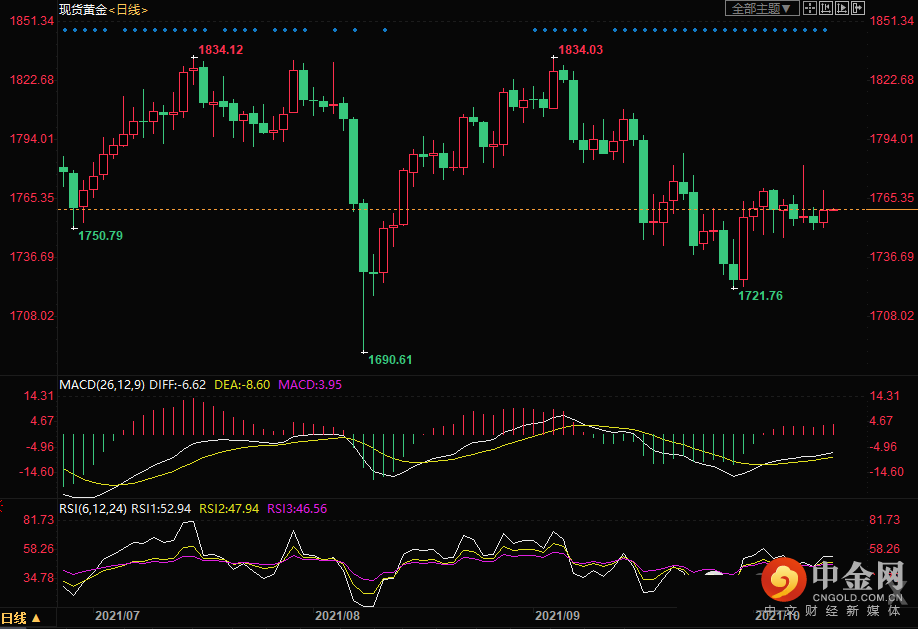918x629 pixels.
Task: Click left RSI axis value 34.78
Action: click(39, 577)
